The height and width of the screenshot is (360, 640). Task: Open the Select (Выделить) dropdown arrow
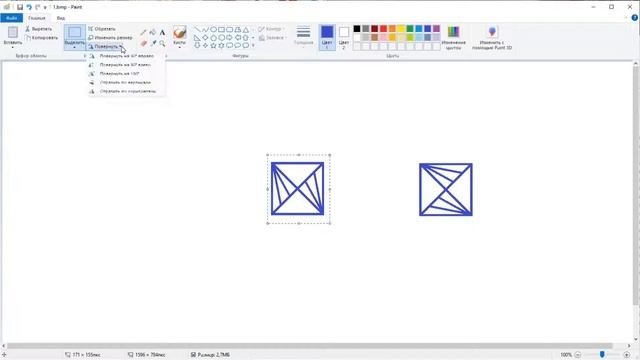[x=75, y=47]
